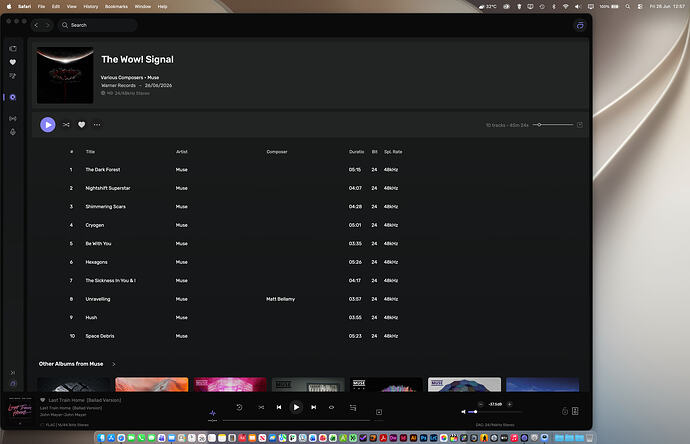This screenshot has width=690, height=444.
Task: Collapse the sidebar using the arrow icon
Action: (x=13, y=373)
